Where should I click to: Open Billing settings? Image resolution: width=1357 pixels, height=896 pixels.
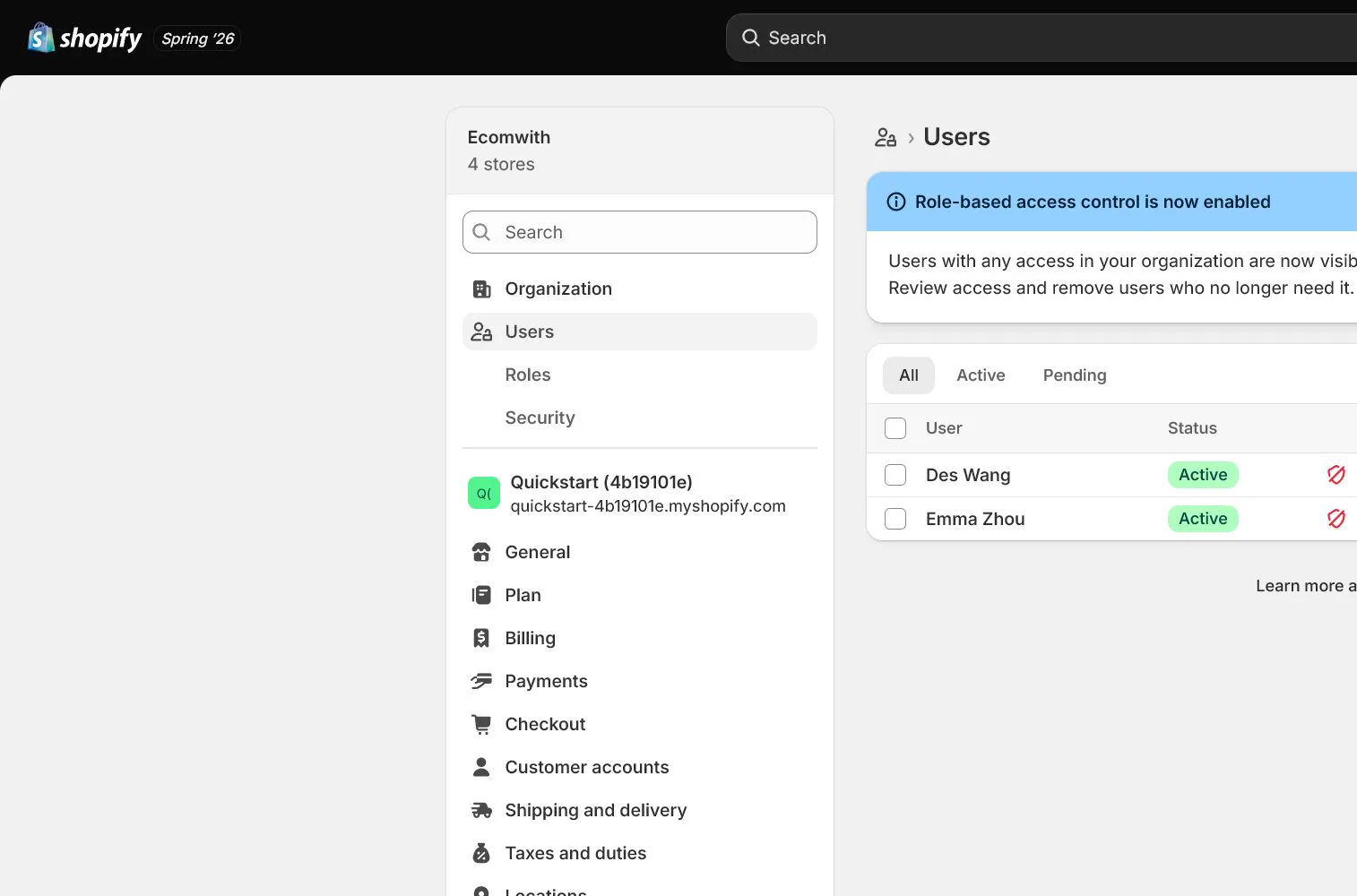coord(640,638)
